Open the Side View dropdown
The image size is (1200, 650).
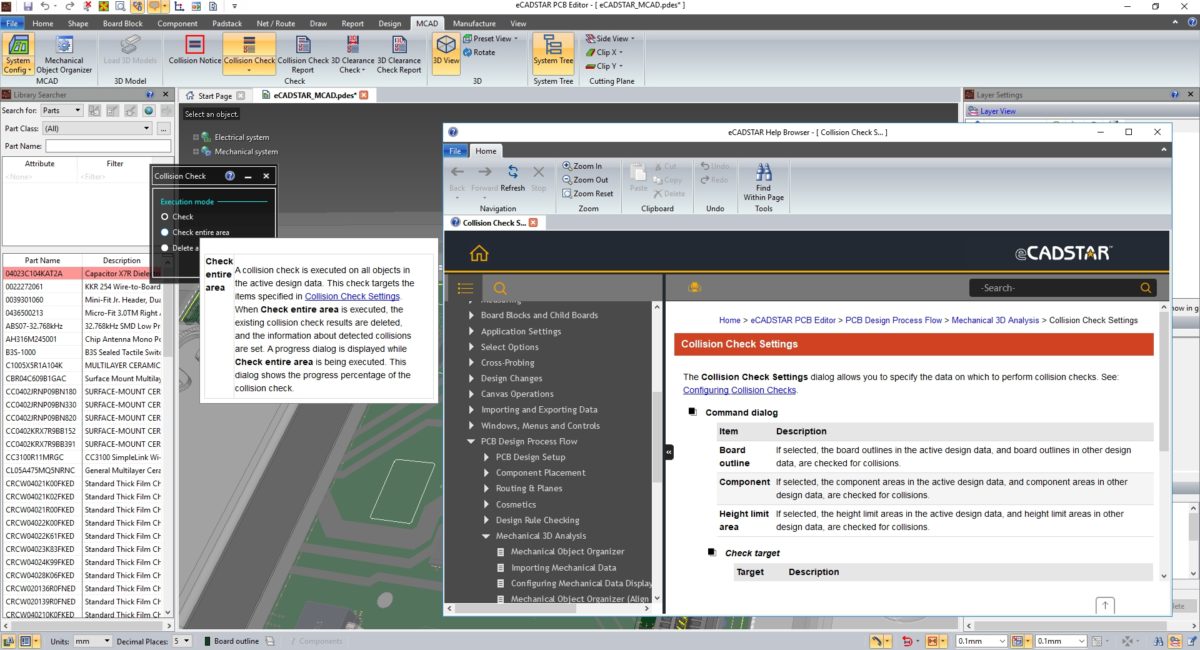tap(609, 39)
